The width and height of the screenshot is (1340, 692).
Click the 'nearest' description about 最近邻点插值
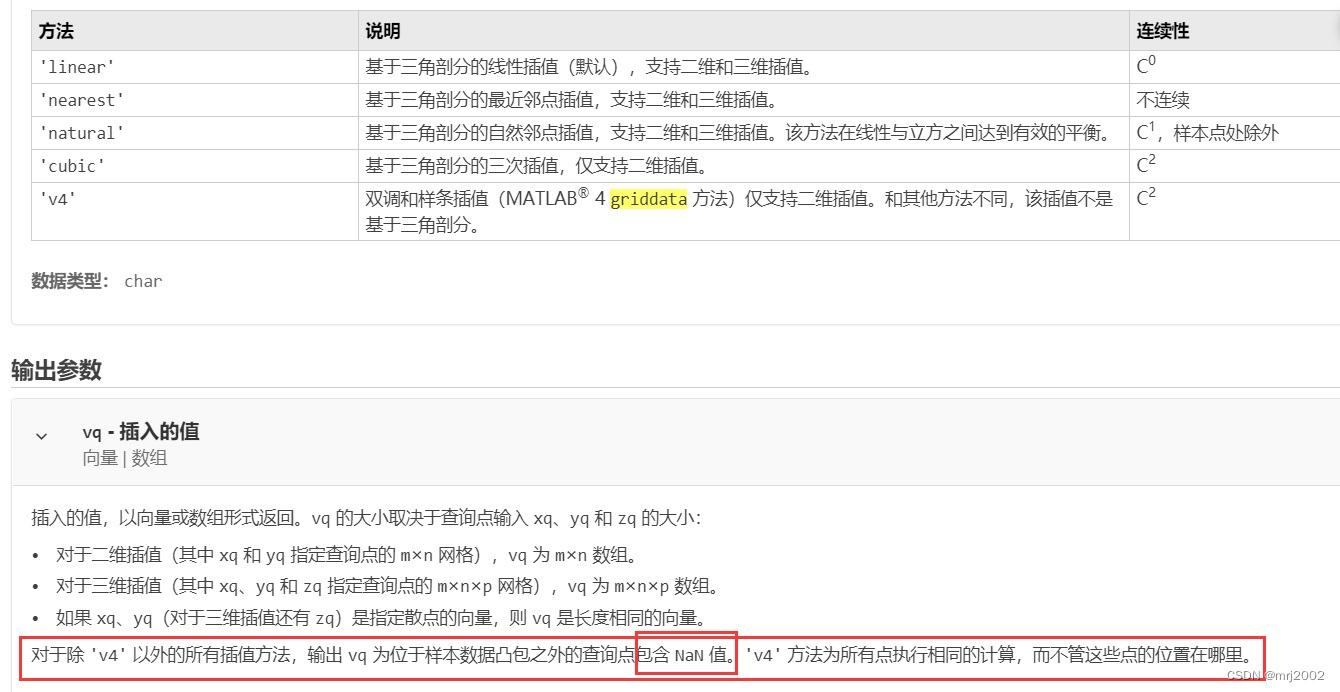571,100
